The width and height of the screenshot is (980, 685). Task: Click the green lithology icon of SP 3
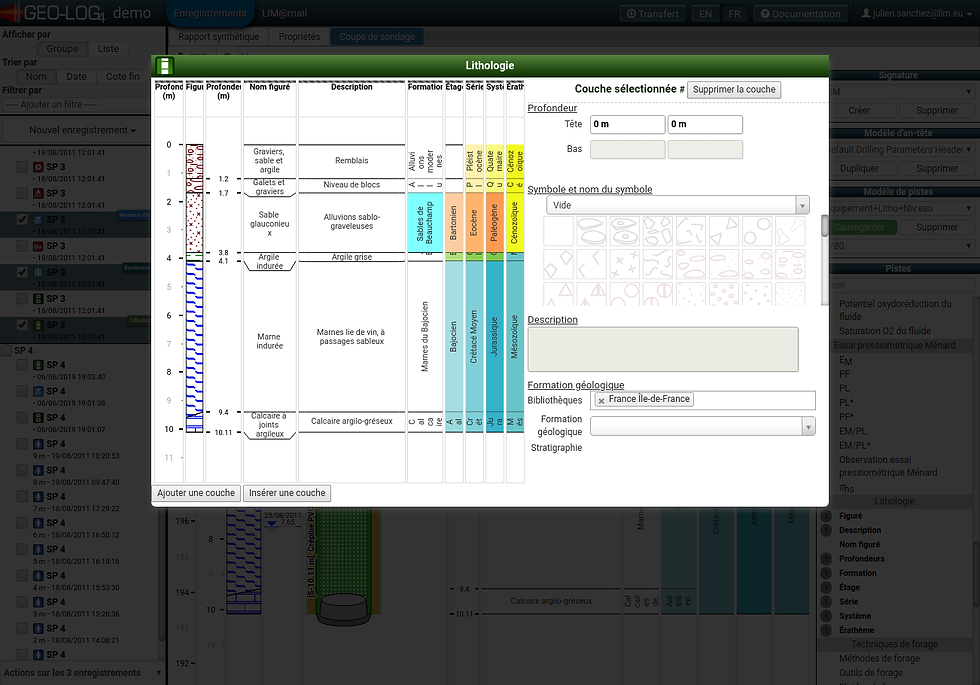[38, 325]
